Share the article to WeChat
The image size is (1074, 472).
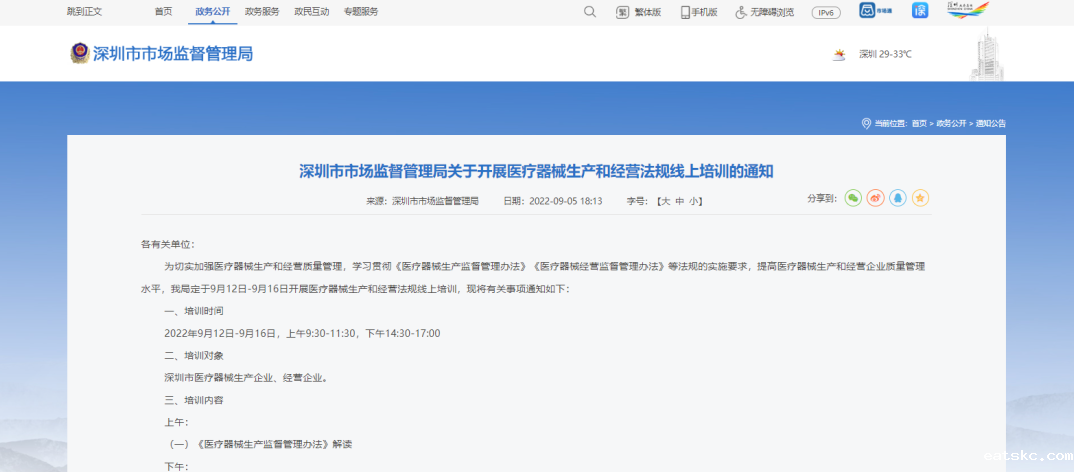(853, 198)
